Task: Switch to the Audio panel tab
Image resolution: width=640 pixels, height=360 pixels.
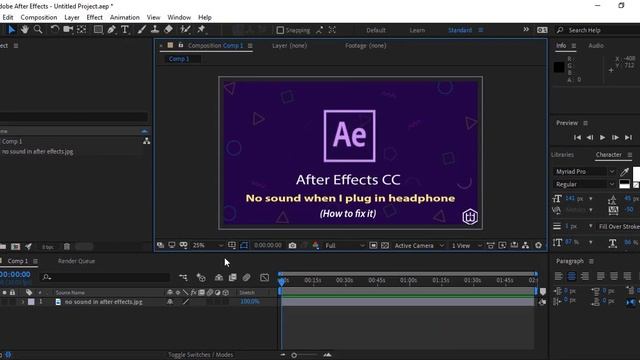Action: tap(596, 45)
